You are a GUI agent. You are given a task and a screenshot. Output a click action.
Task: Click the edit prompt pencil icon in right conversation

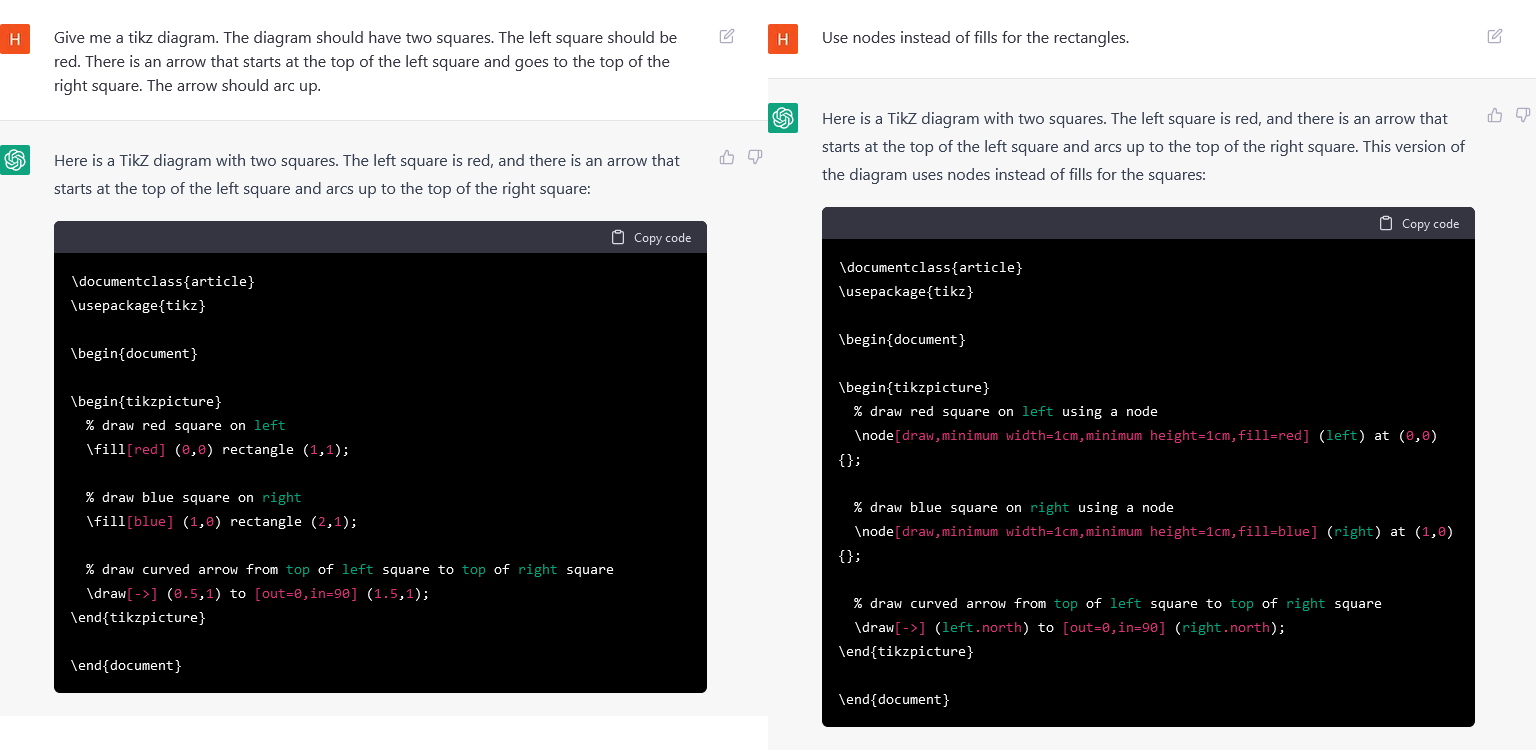(x=1494, y=35)
